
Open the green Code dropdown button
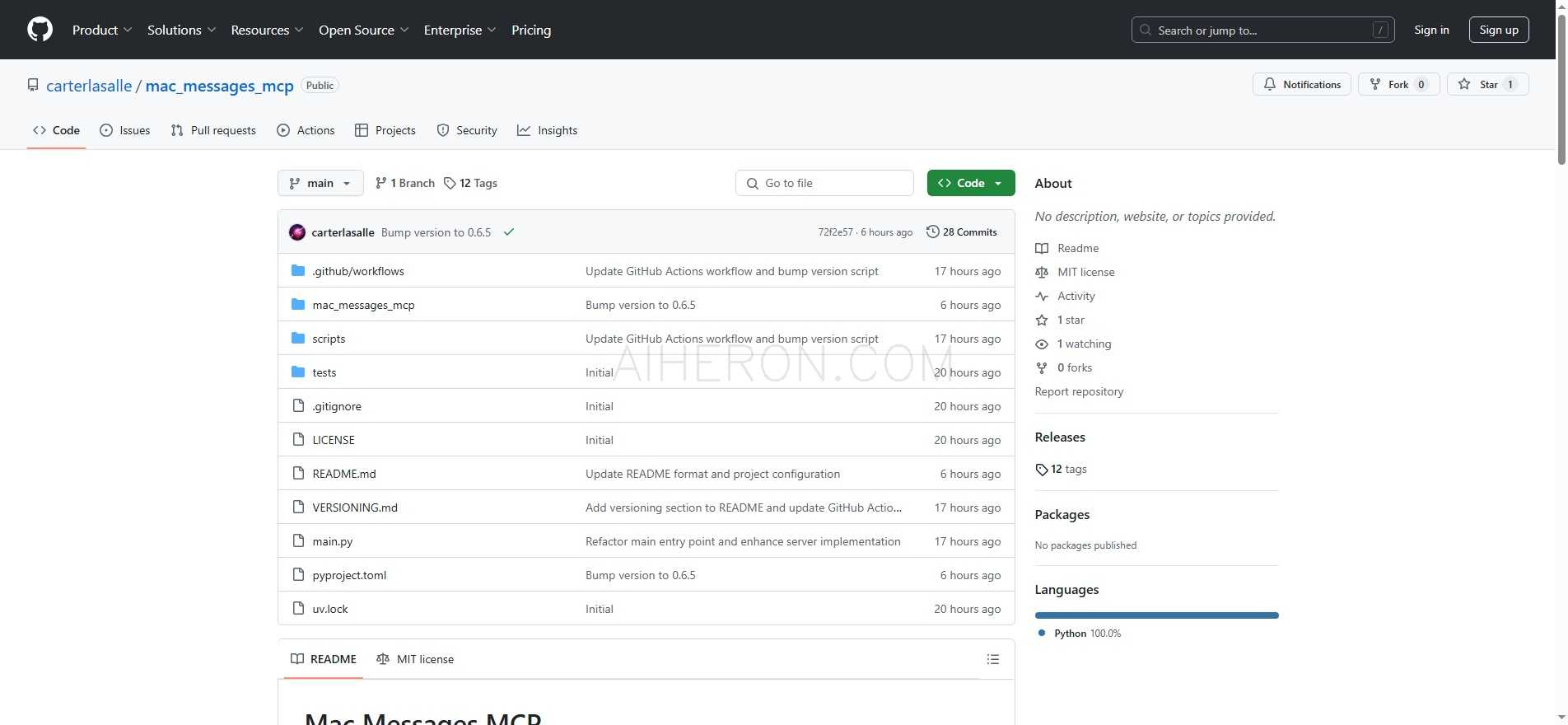[971, 183]
